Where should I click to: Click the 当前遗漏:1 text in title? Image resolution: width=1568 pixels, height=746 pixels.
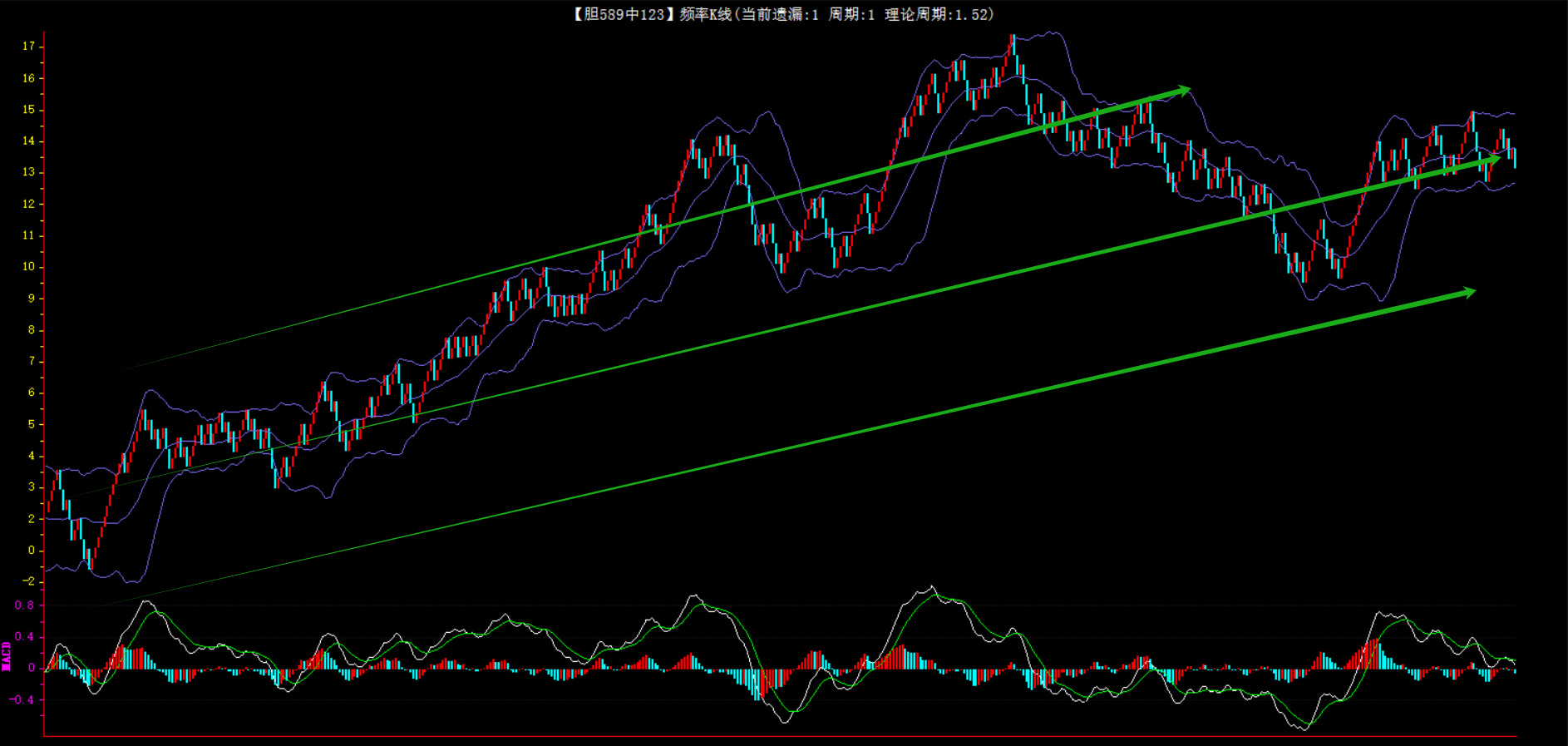(x=780, y=14)
